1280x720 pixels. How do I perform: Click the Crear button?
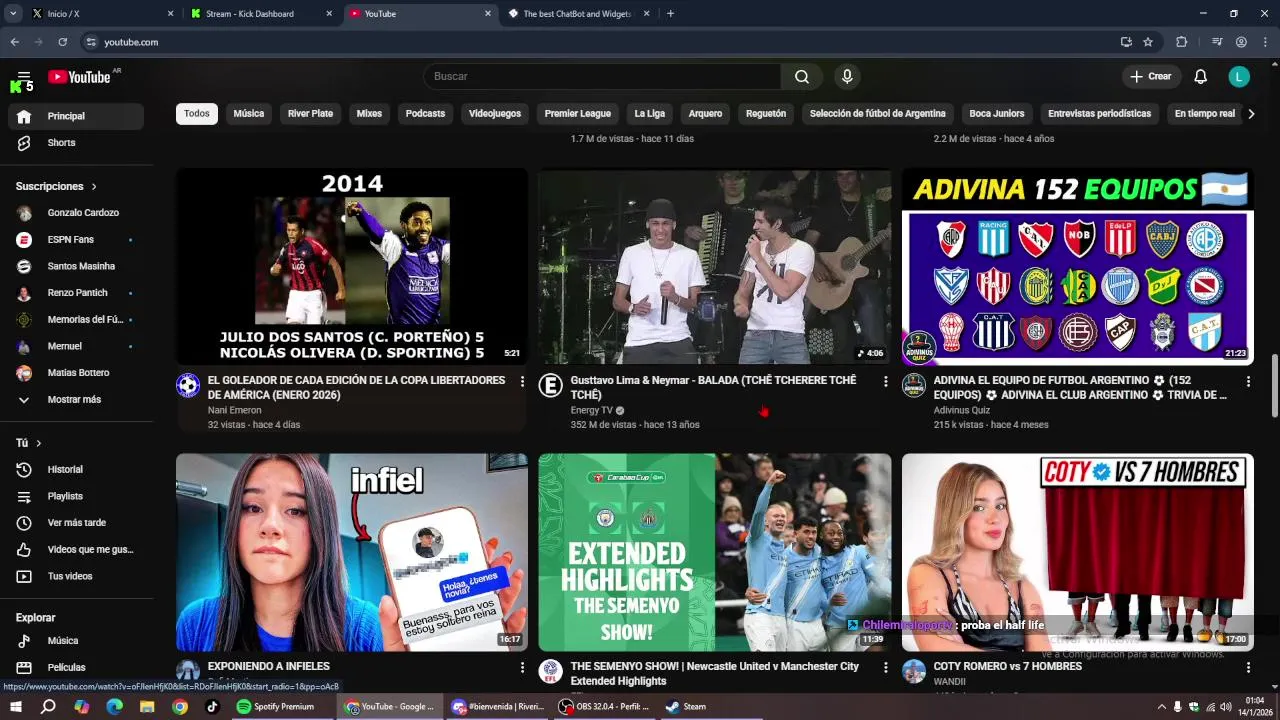1150,77
